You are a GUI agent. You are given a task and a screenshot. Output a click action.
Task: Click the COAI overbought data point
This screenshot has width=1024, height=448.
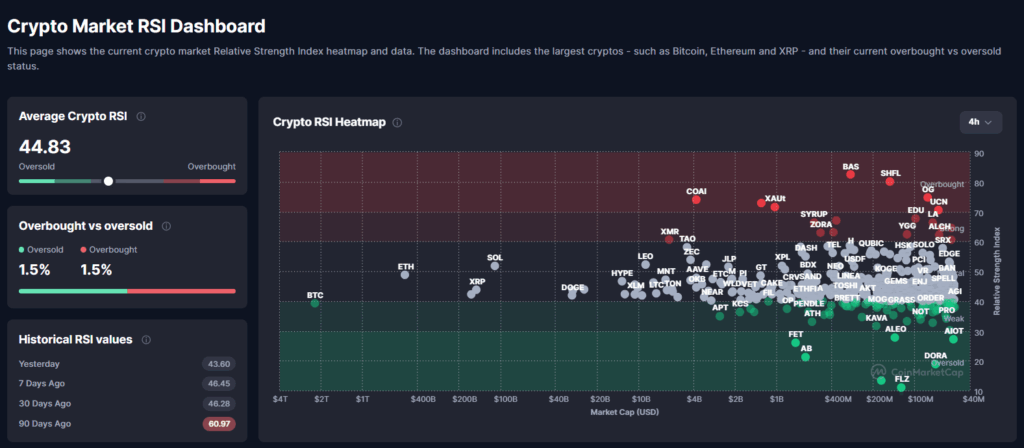coord(696,199)
